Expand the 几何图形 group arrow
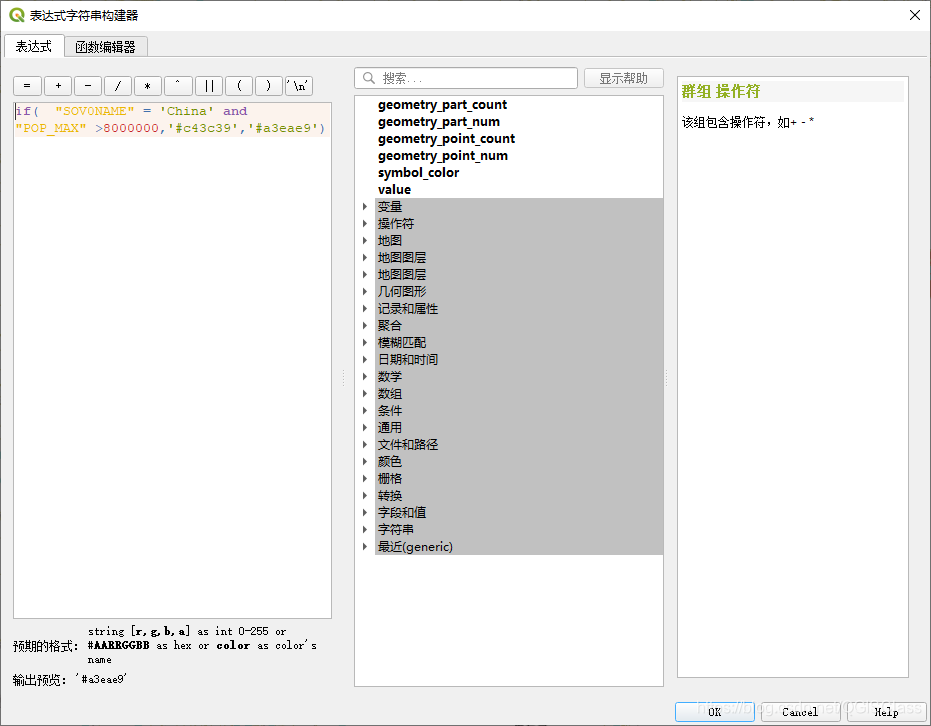The height and width of the screenshot is (726, 931). click(365, 291)
